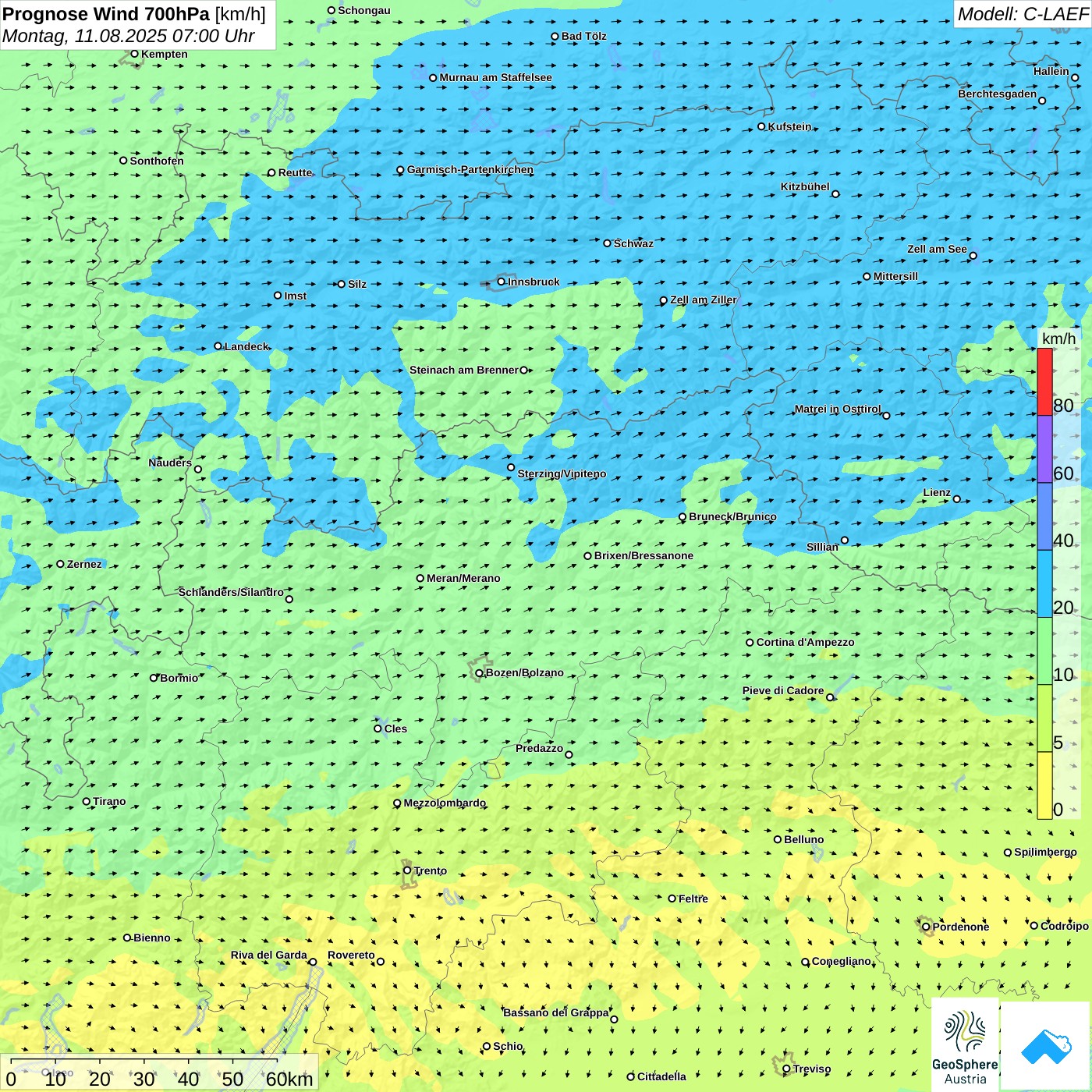Click the Sillian city label
This screenshot has height=1092, width=1092.
822,547
